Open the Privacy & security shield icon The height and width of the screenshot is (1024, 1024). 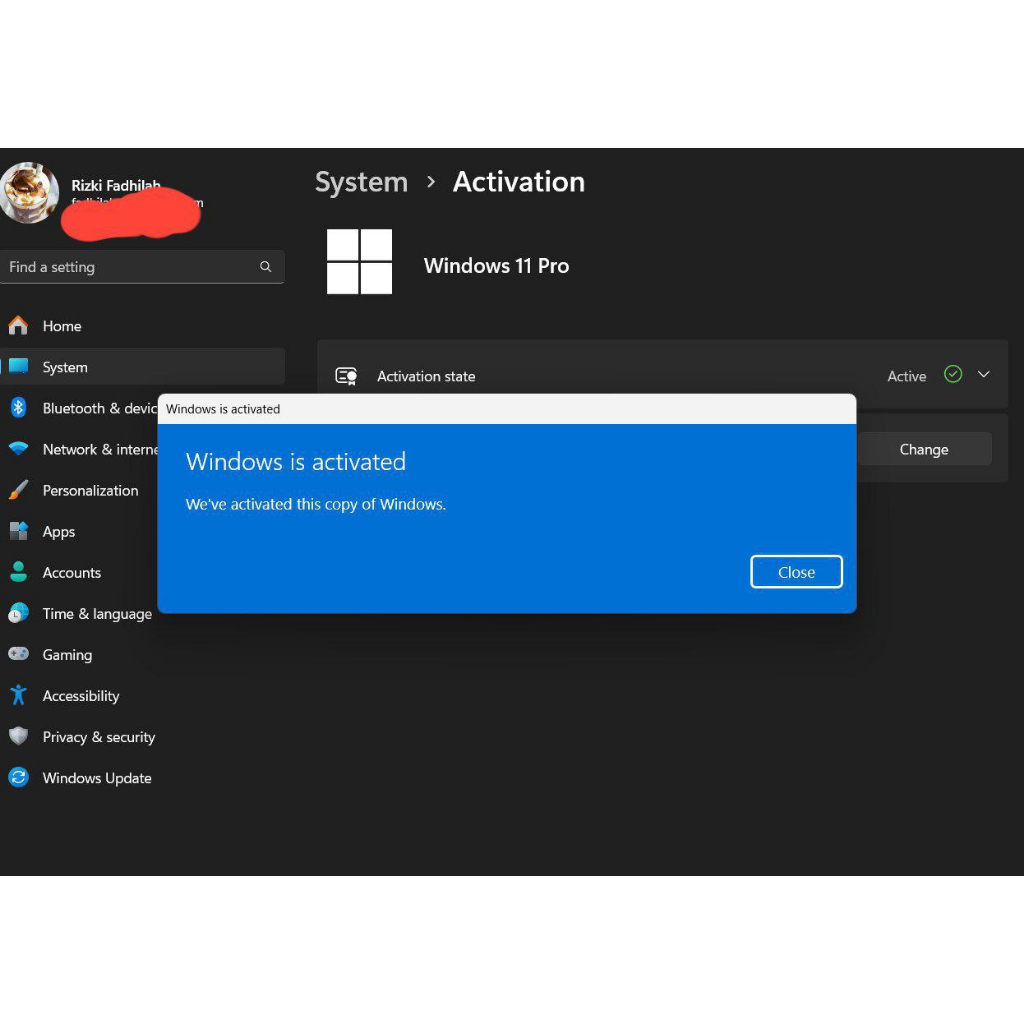(18, 737)
